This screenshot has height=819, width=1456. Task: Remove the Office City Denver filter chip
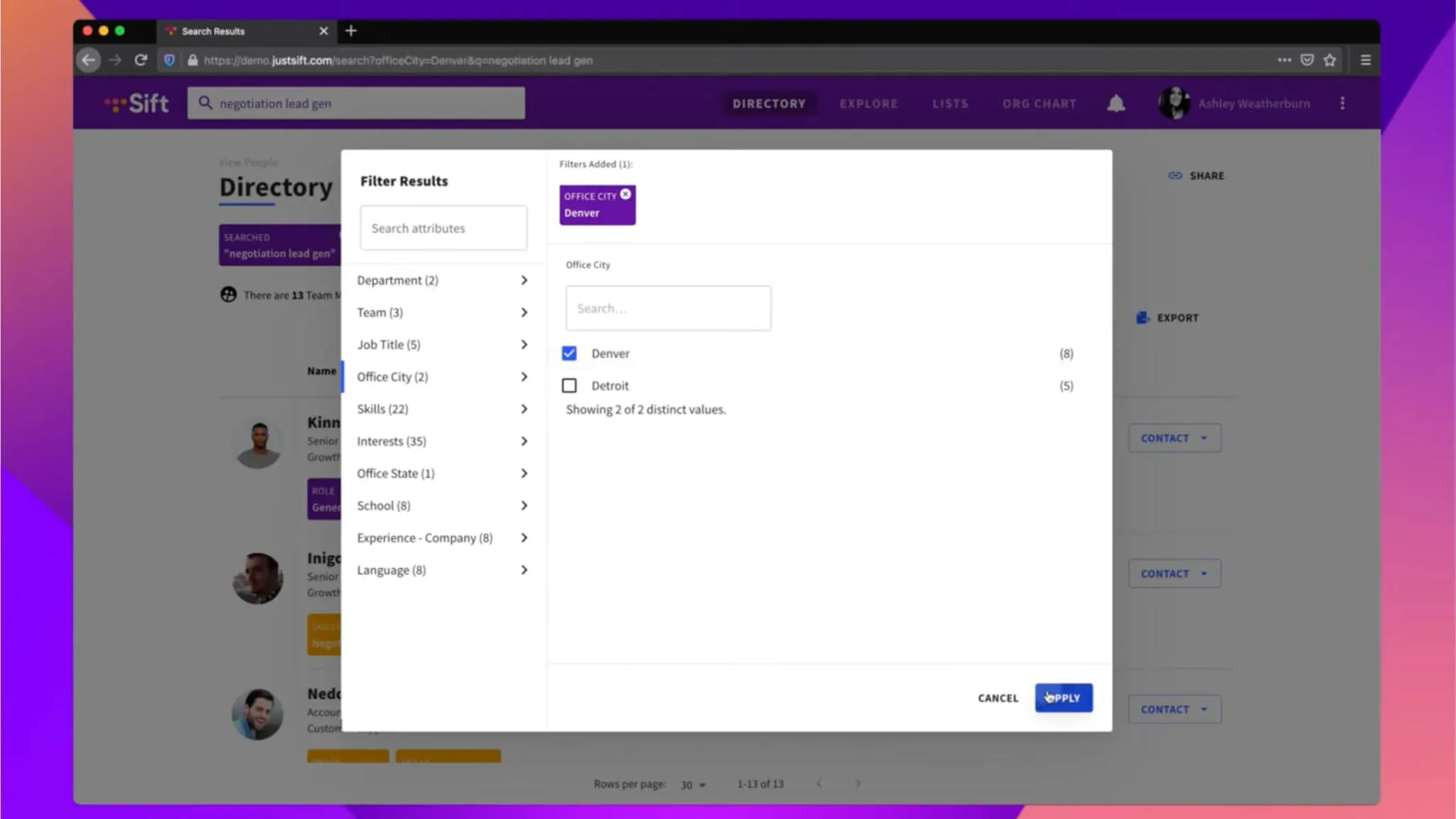click(x=625, y=194)
